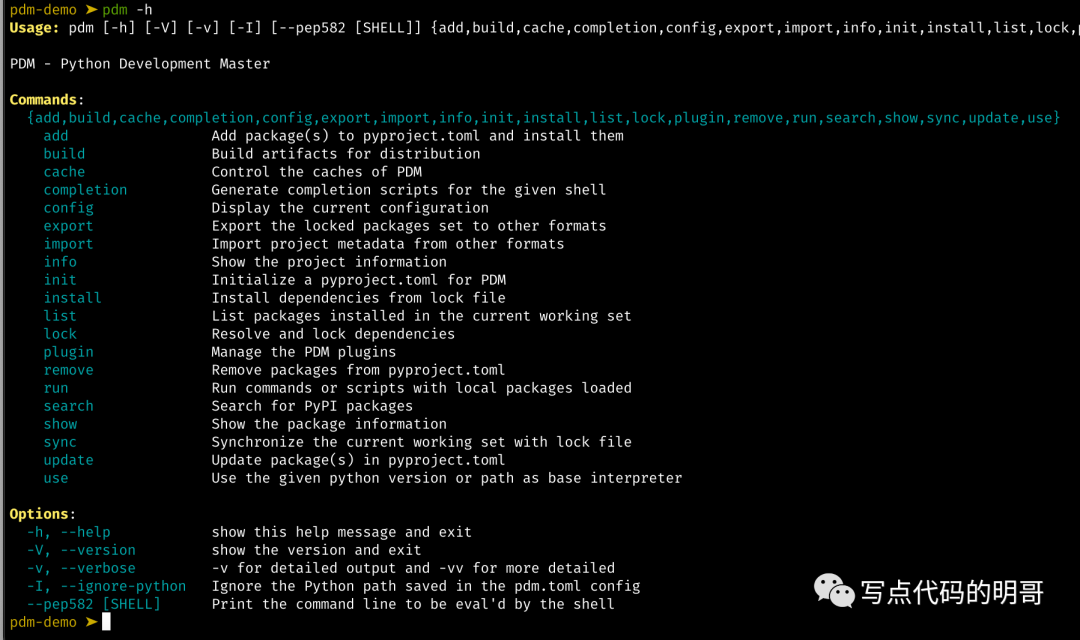This screenshot has width=1080, height=640.
Task: Click the 'install' command entry
Action: pyautogui.click(x=72, y=298)
